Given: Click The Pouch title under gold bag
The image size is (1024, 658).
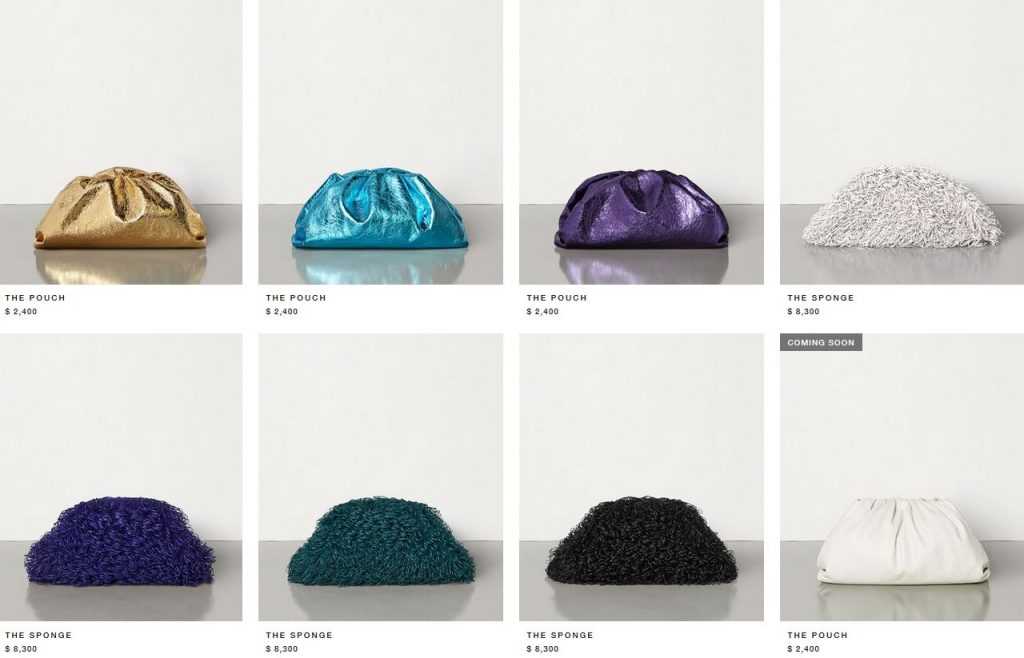Looking at the screenshot, I should [x=35, y=298].
